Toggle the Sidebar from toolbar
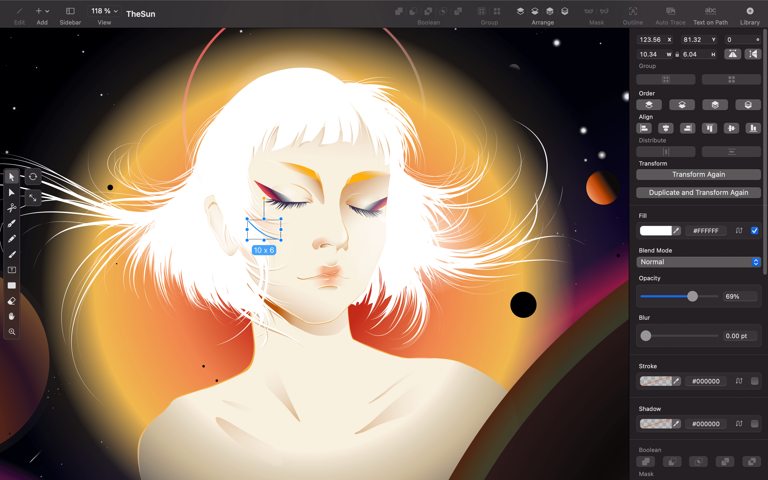Viewport: 768px width, 480px height. (70, 15)
